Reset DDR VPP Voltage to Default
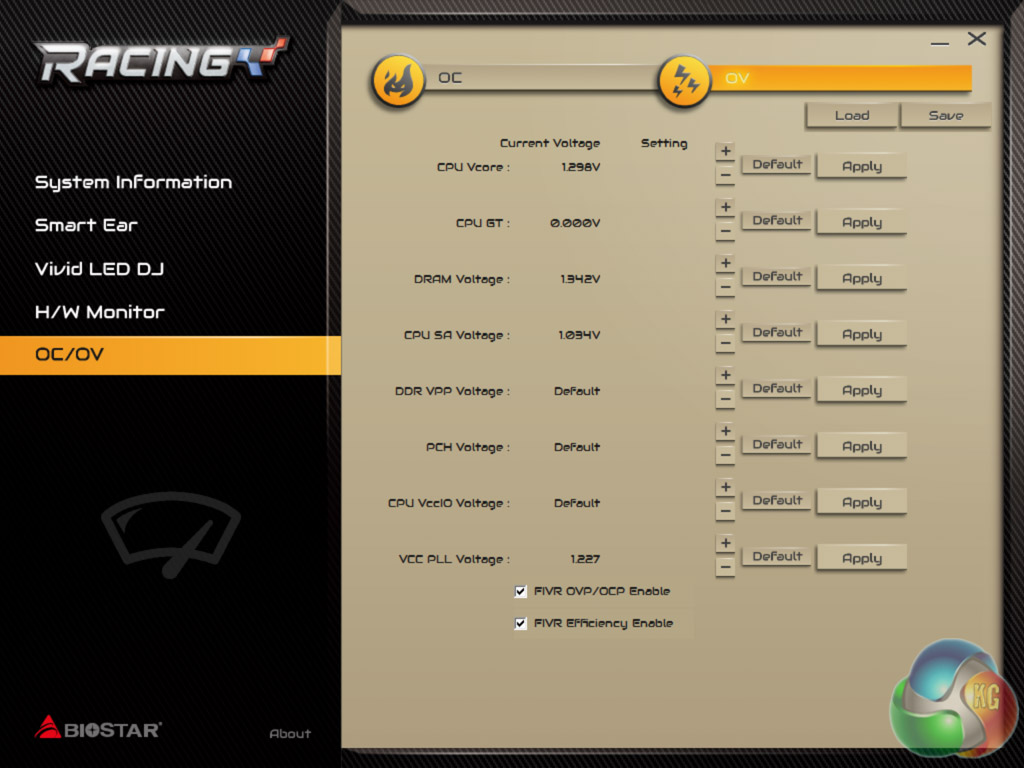Screen dimensions: 1024x768 (x=776, y=389)
